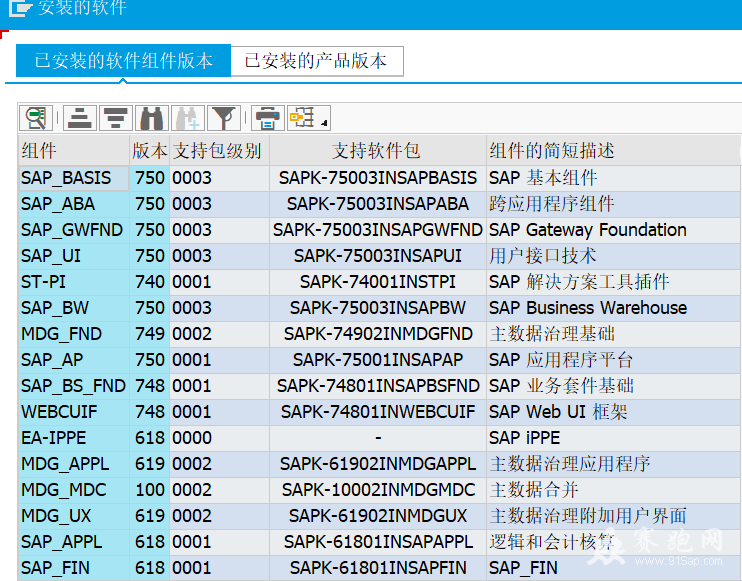Select the SAP_APPL component cell
The image size is (742, 581).
click(74, 542)
